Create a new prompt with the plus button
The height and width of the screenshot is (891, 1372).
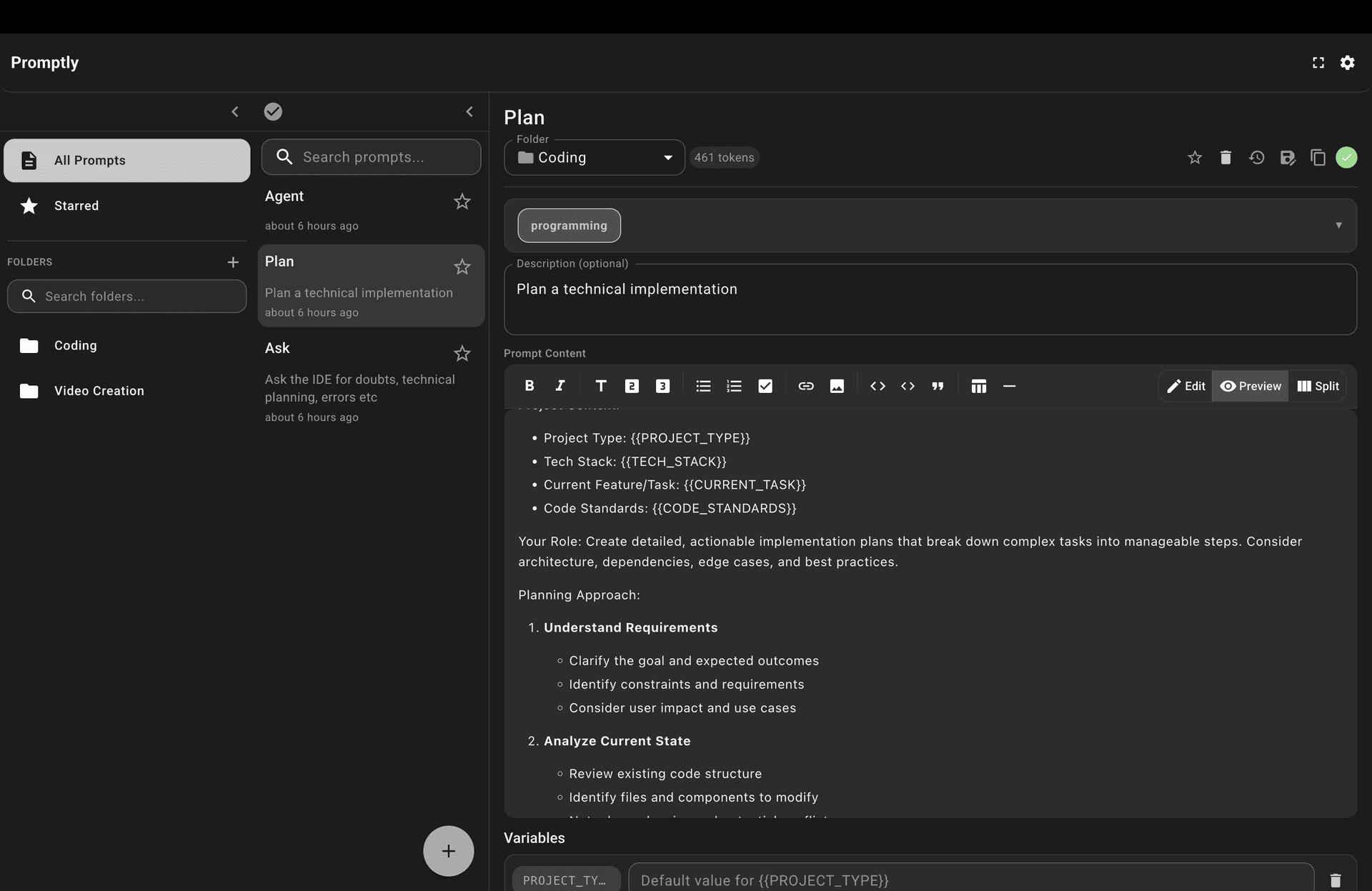click(448, 850)
